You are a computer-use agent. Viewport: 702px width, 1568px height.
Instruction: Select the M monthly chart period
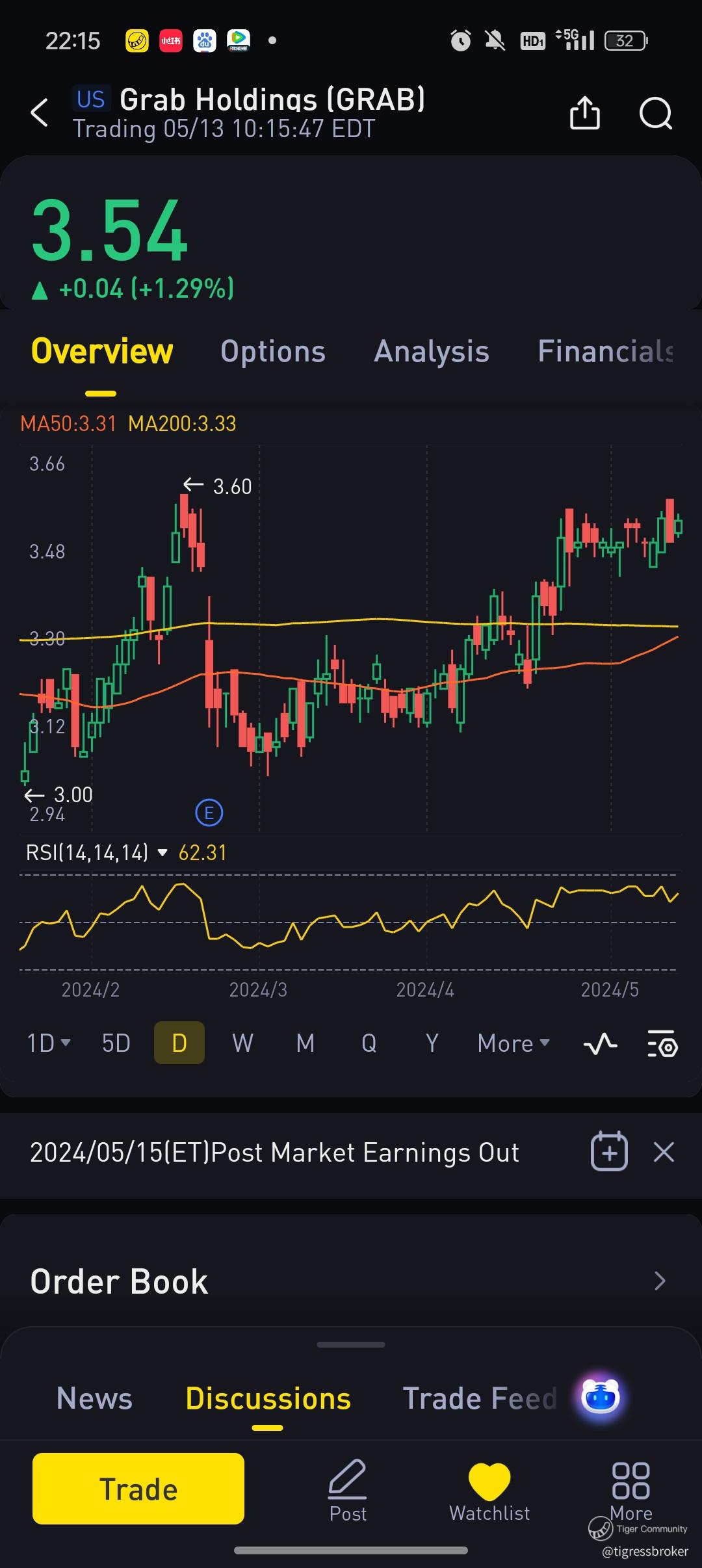point(305,1043)
